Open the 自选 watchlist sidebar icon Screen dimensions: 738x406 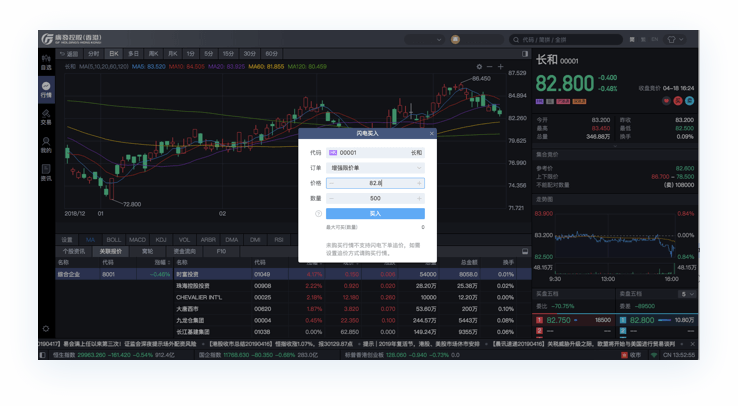pyautogui.click(x=46, y=62)
